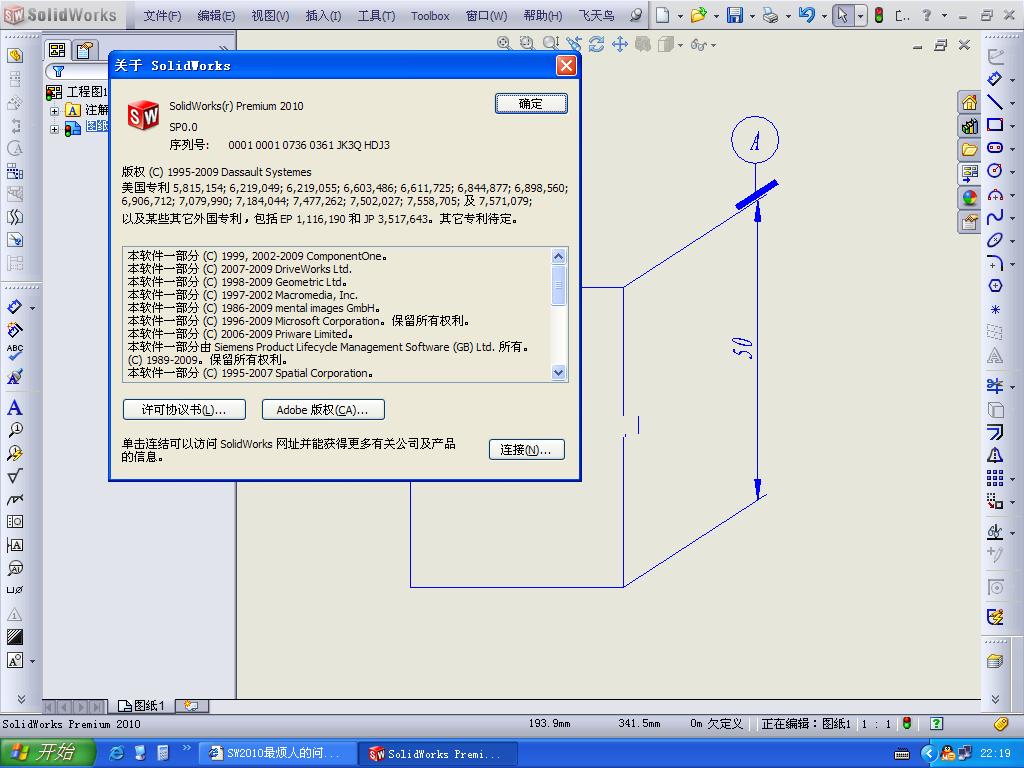Select the Straight Slot sketch tool
1024x768 pixels.
click(x=995, y=148)
